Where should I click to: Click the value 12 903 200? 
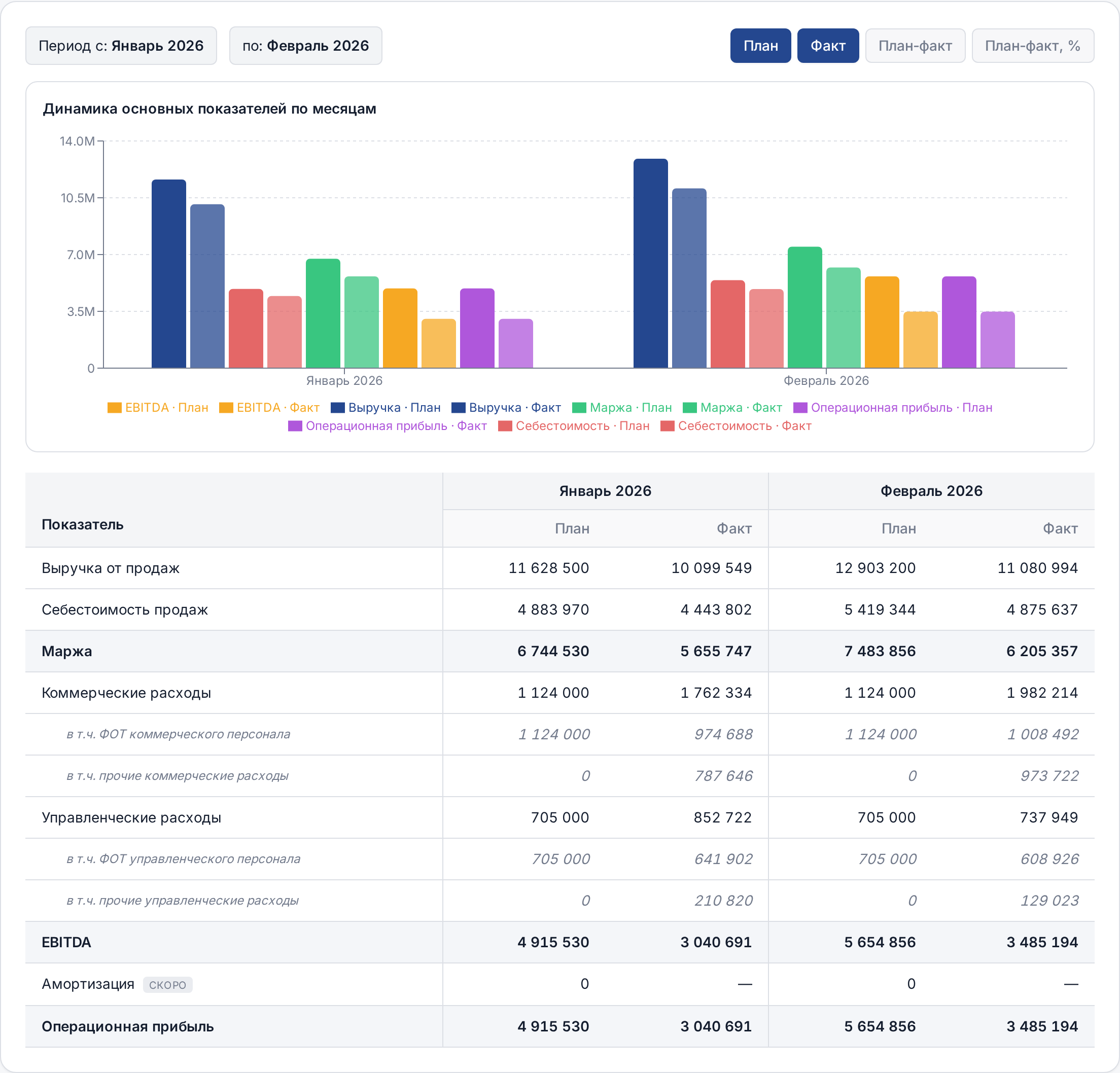(x=876, y=568)
